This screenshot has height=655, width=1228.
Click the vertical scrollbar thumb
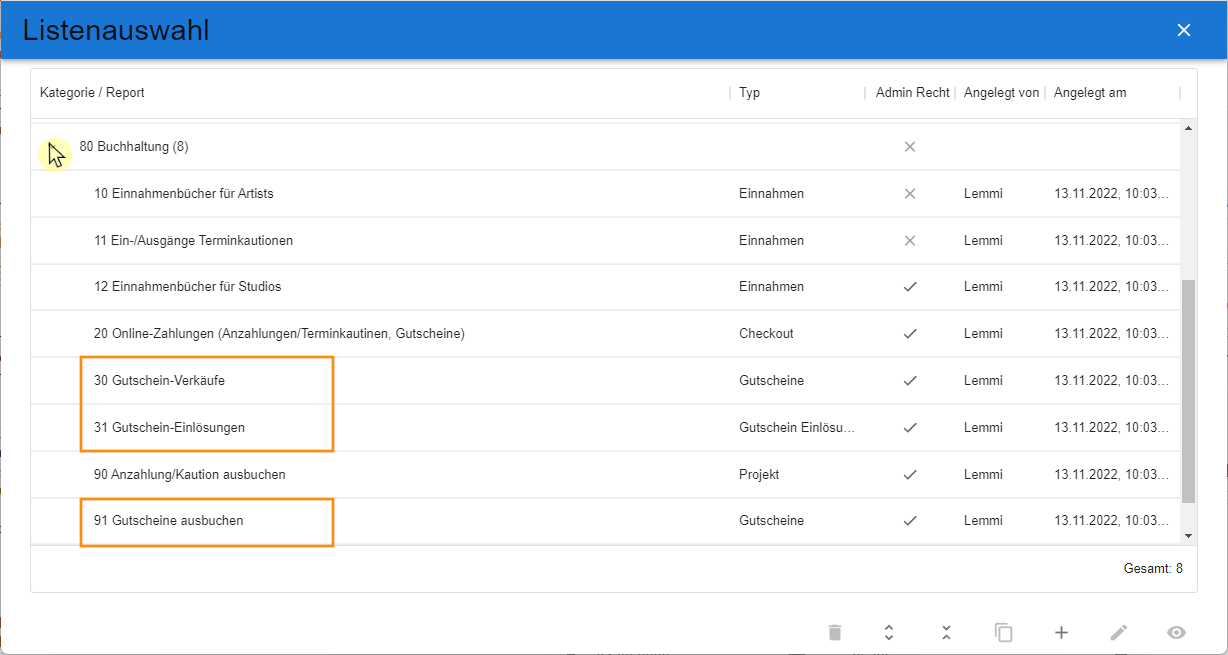click(1188, 391)
